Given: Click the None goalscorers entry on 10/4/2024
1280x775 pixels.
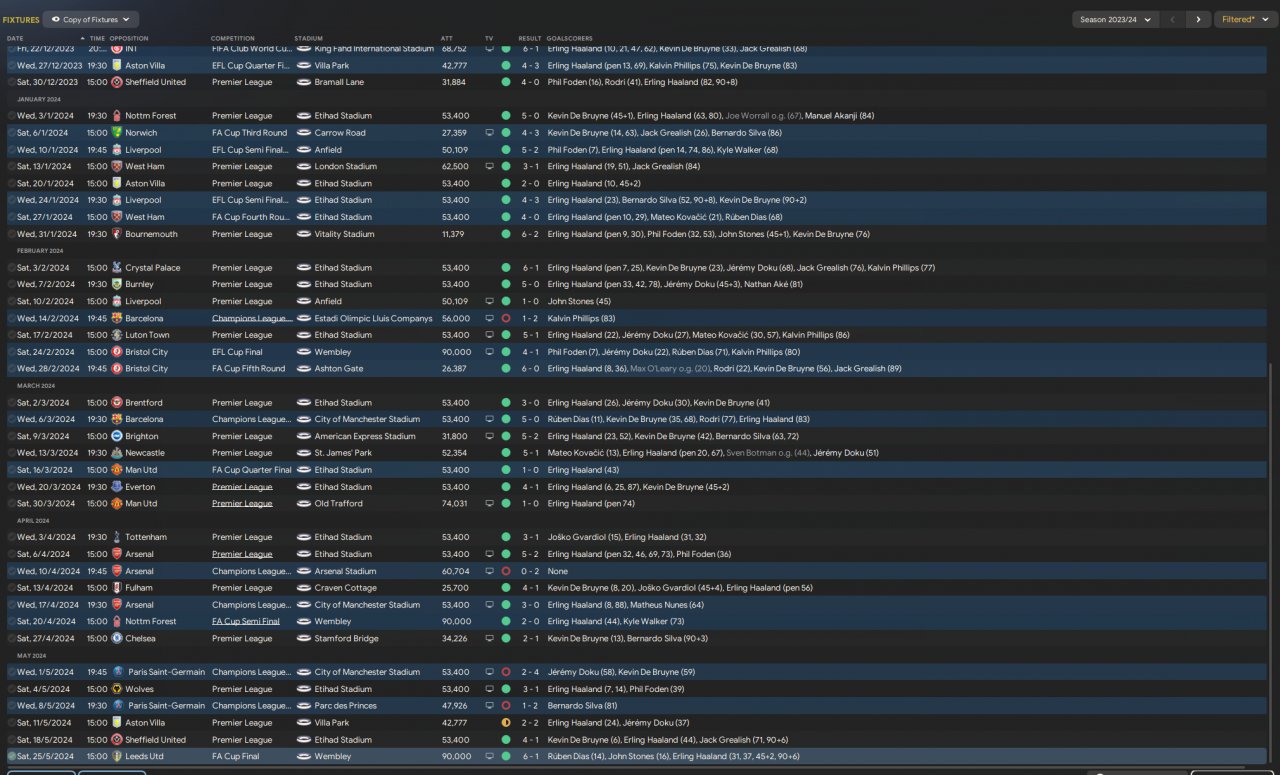Looking at the screenshot, I should point(558,571).
